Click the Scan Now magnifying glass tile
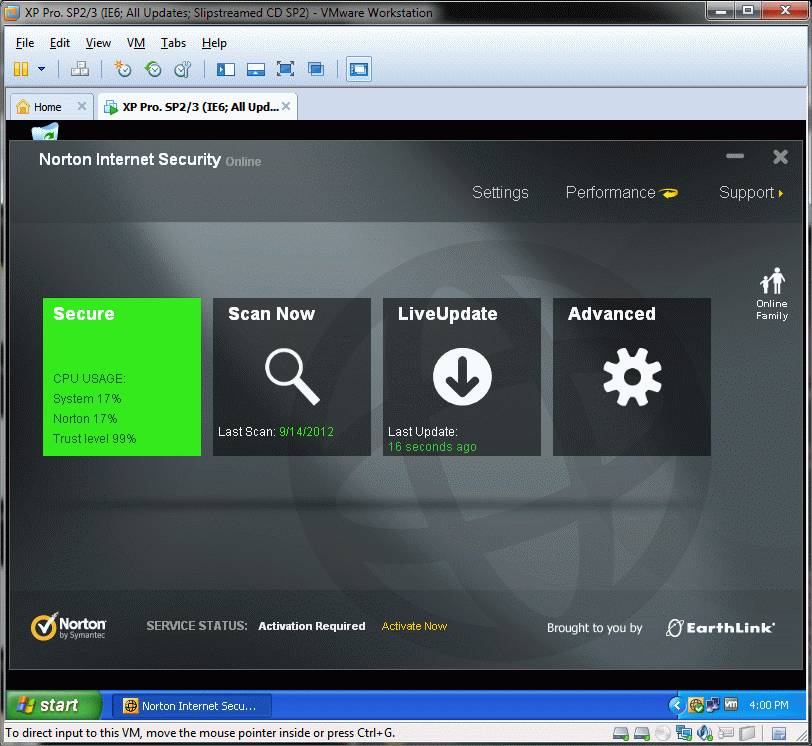 pos(291,376)
